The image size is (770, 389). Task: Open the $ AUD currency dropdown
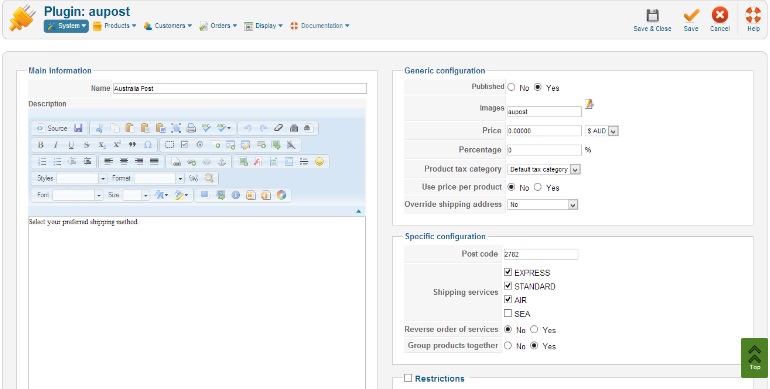click(x=602, y=131)
